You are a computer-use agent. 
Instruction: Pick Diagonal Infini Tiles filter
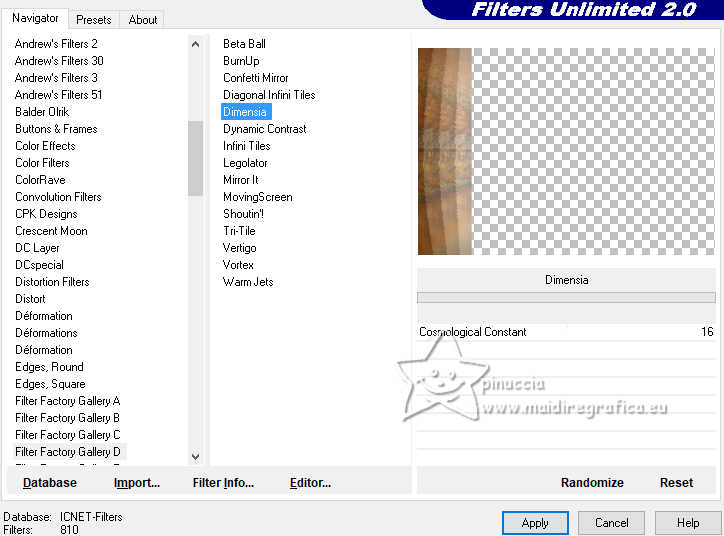[x=269, y=95]
